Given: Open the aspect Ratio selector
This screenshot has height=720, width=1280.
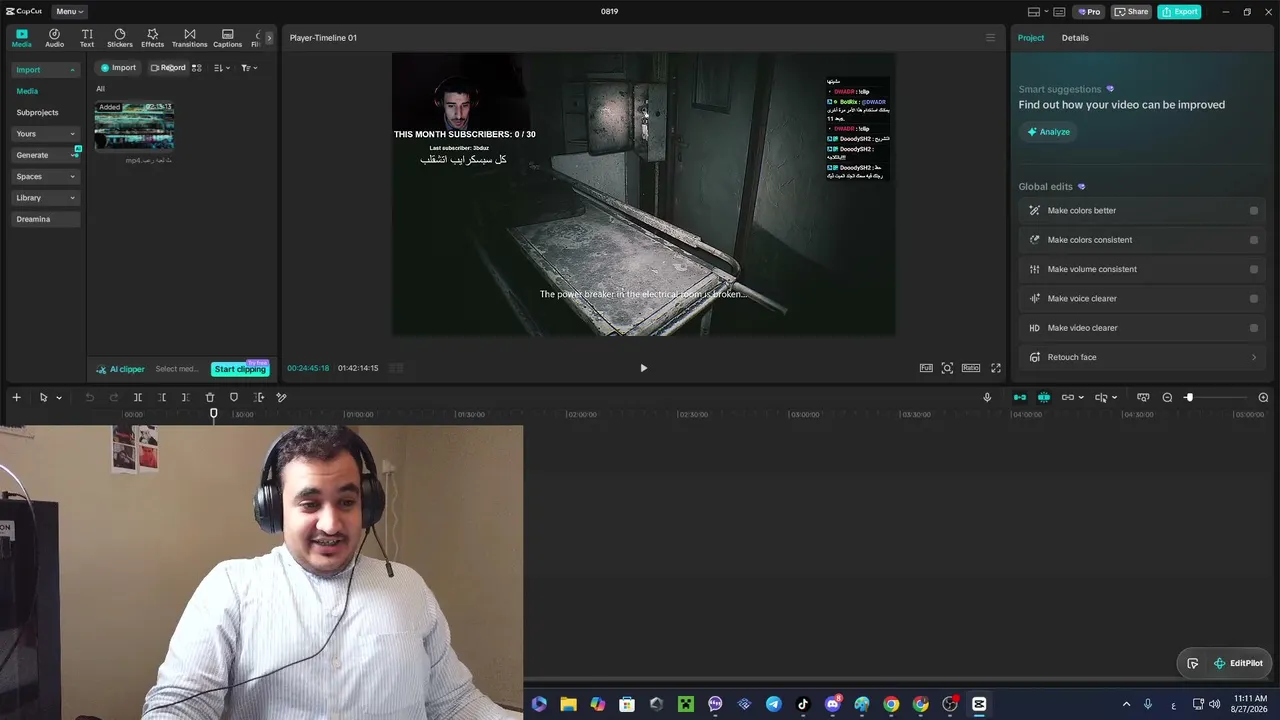Looking at the screenshot, I should pos(971,368).
